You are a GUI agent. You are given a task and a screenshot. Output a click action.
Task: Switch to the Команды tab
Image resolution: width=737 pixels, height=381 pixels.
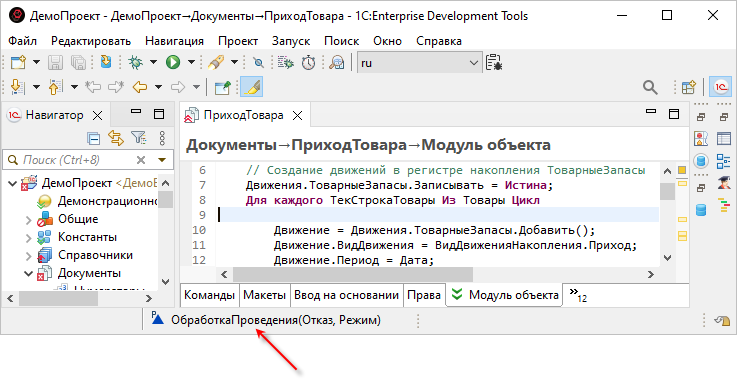pyautogui.click(x=209, y=295)
